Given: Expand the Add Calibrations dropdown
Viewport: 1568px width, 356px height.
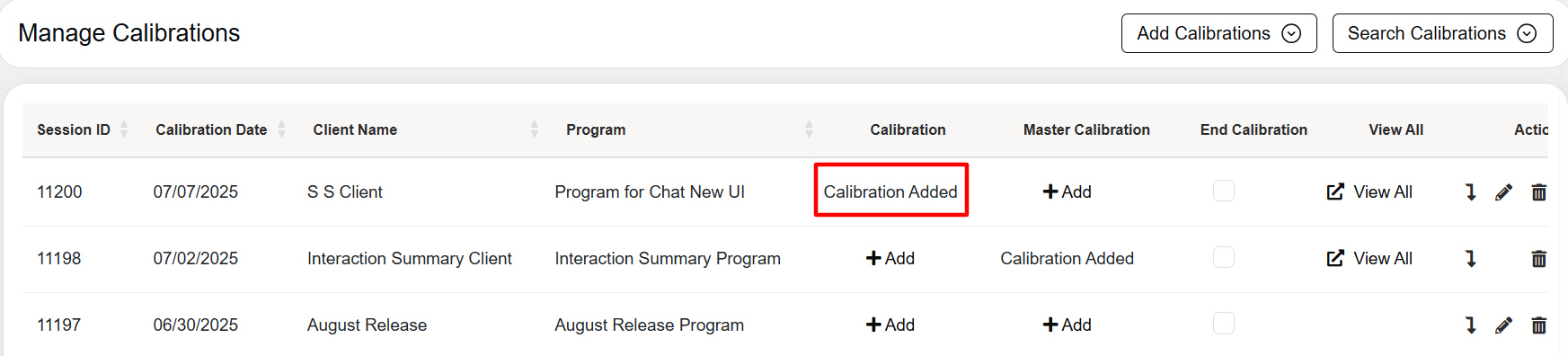Looking at the screenshot, I should point(1218,33).
